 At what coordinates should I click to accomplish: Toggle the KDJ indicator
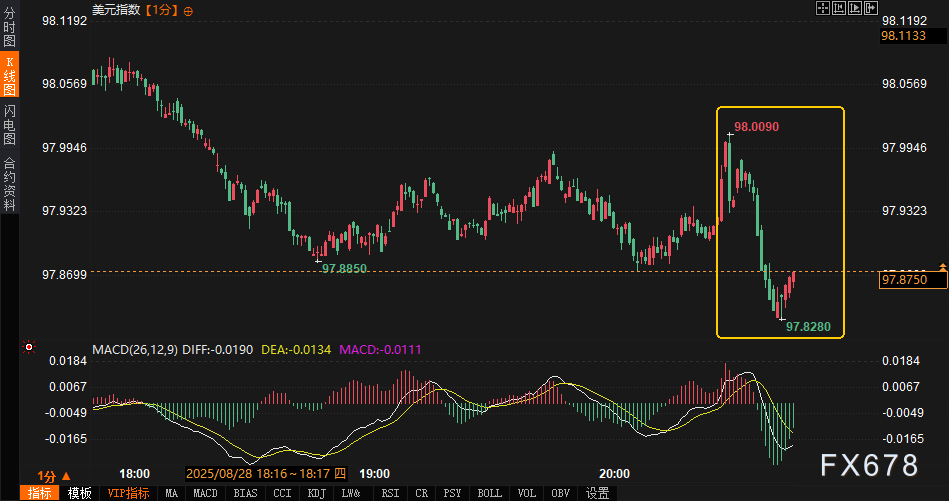tap(316, 493)
